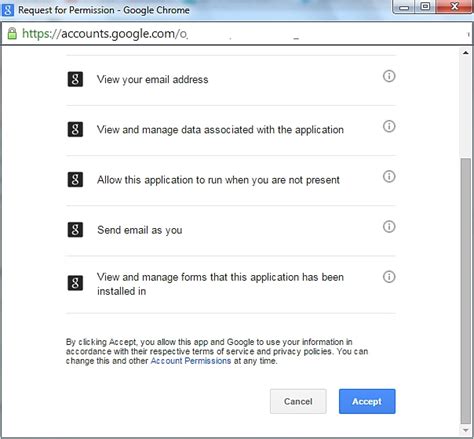Click the Google icon beside View and manage data
This screenshot has height=439, width=474.
click(x=75, y=129)
